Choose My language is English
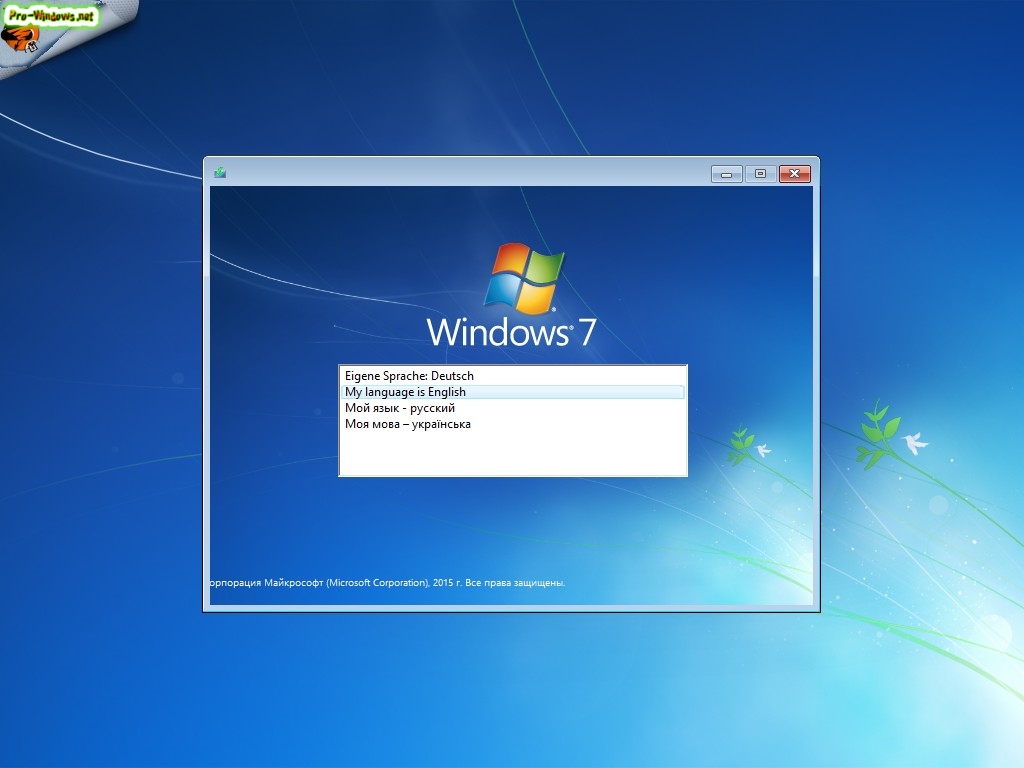 pos(513,392)
